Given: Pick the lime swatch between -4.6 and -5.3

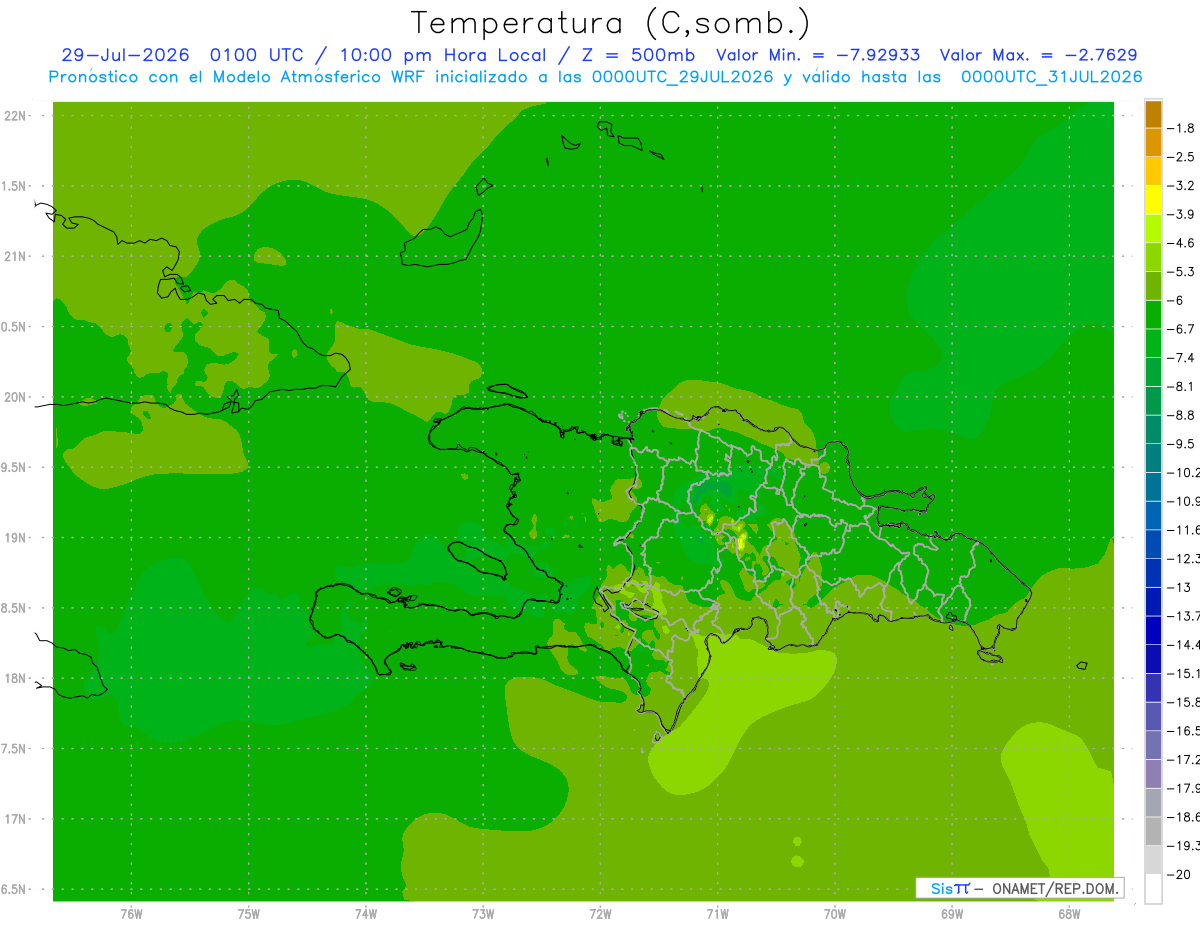Looking at the screenshot, I should (1153, 257).
